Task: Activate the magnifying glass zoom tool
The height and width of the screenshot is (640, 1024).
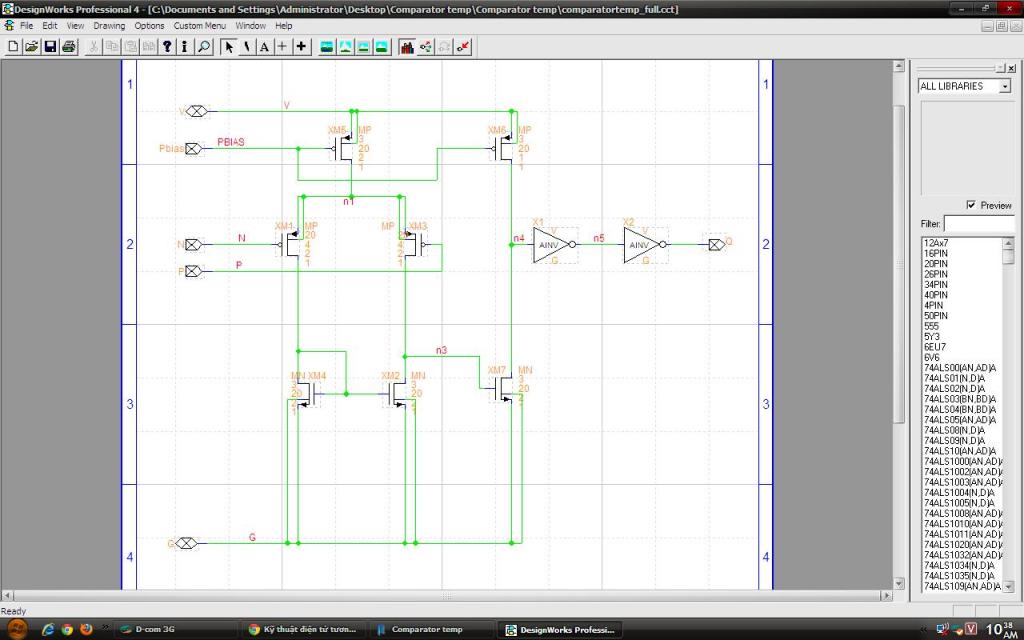Action: 204,46
